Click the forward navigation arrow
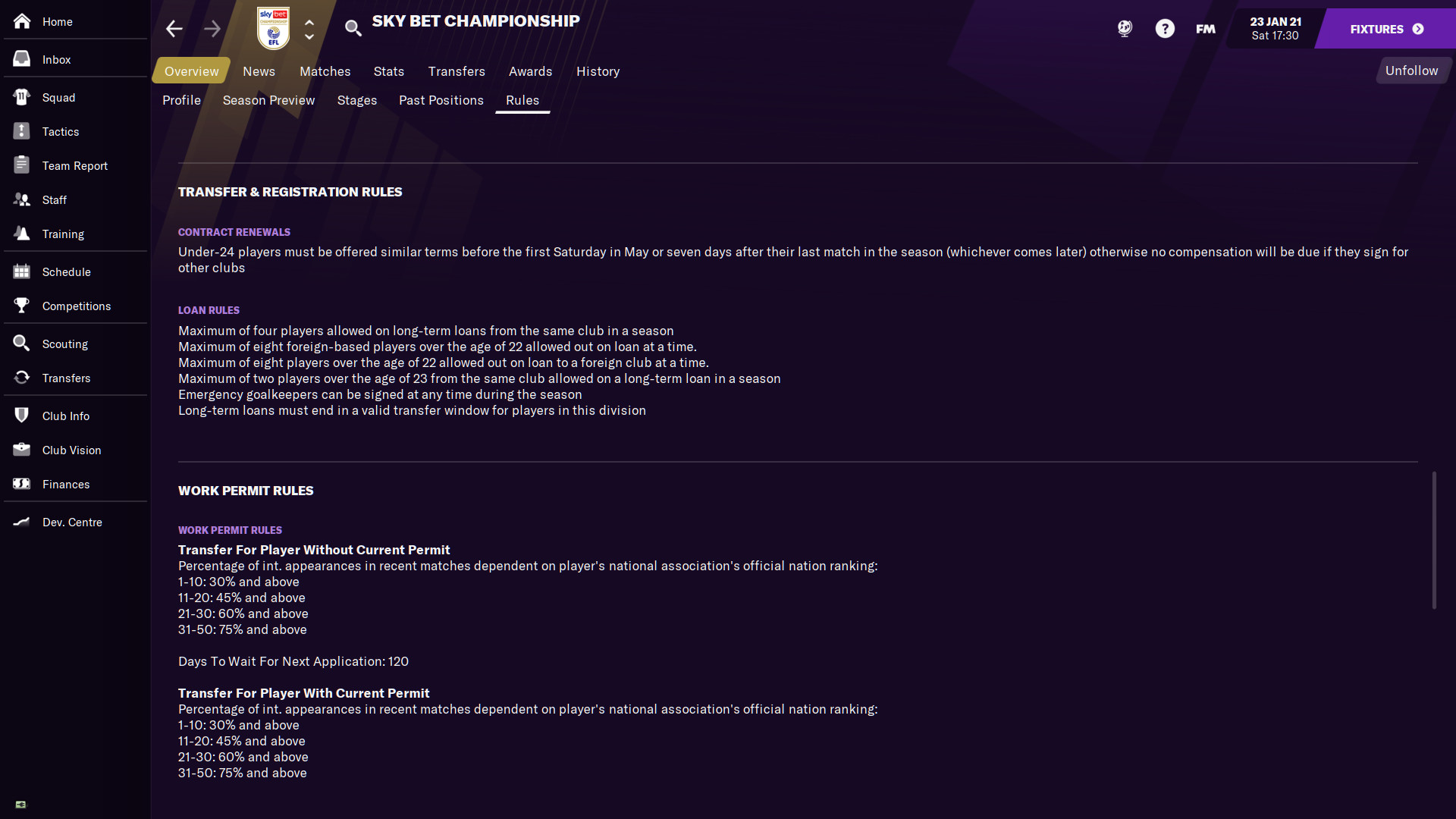The width and height of the screenshot is (1456, 819). [212, 29]
